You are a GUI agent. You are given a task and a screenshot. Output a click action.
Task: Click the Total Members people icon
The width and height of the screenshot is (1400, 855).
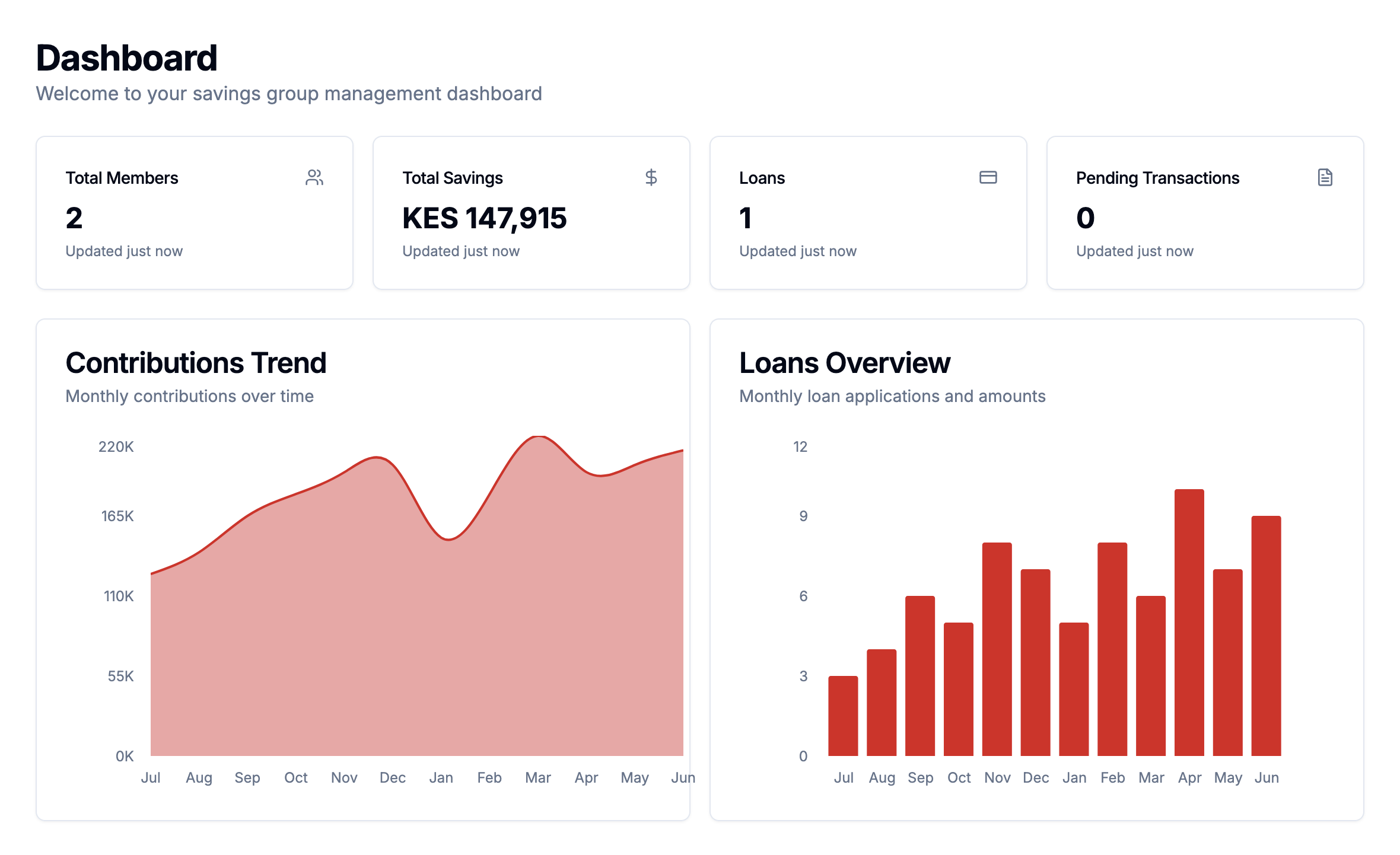coord(314,177)
